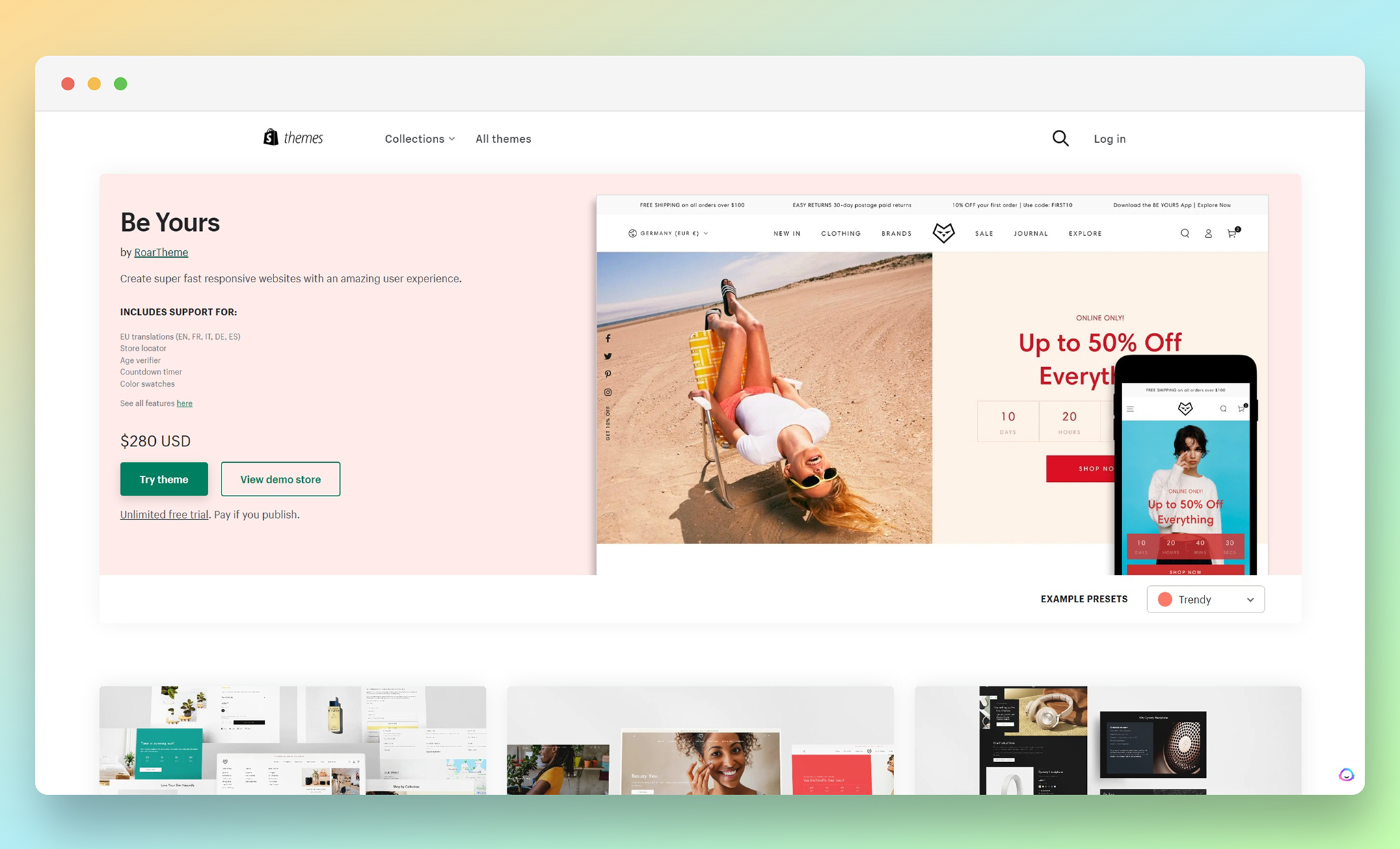This screenshot has height=849, width=1400.
Task: Click the Instagram icon on the demo preview
Action: click(x=608, y=392)
